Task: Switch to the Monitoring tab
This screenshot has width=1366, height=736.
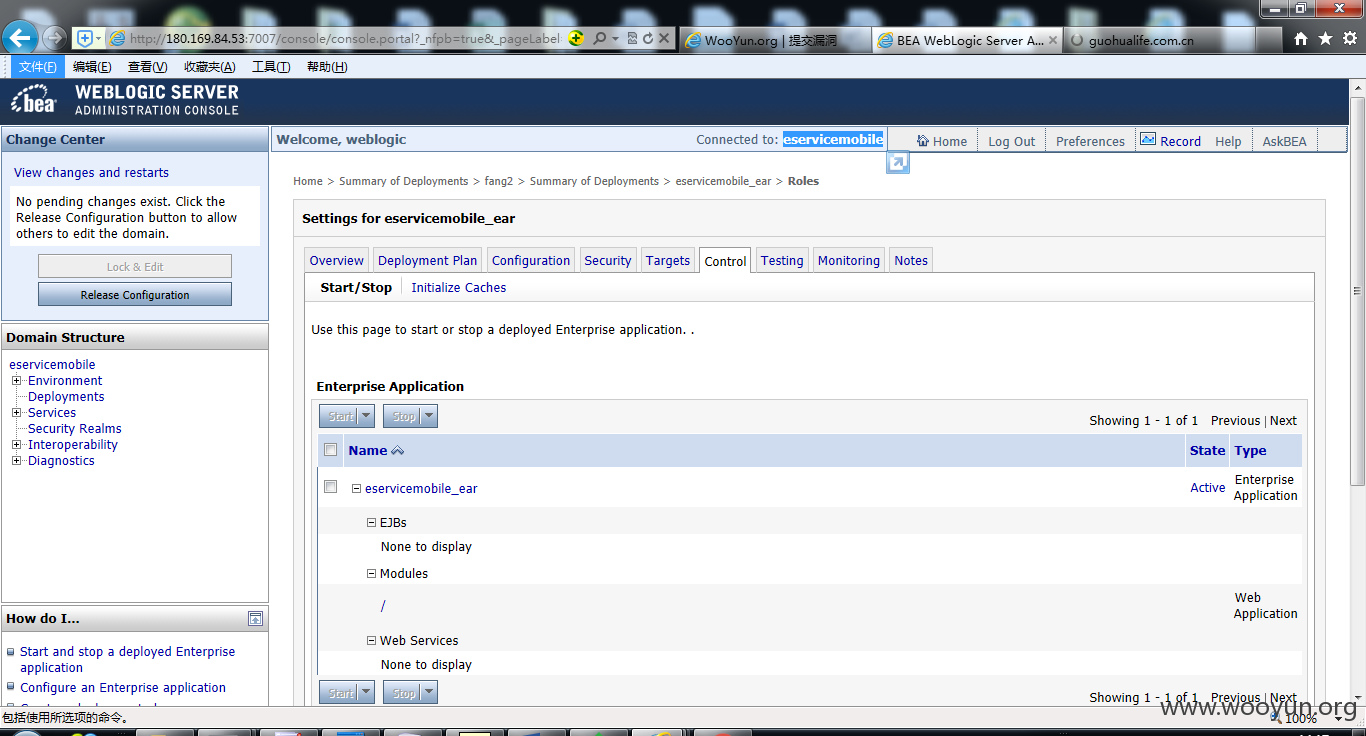Action: tap(849, 260)
